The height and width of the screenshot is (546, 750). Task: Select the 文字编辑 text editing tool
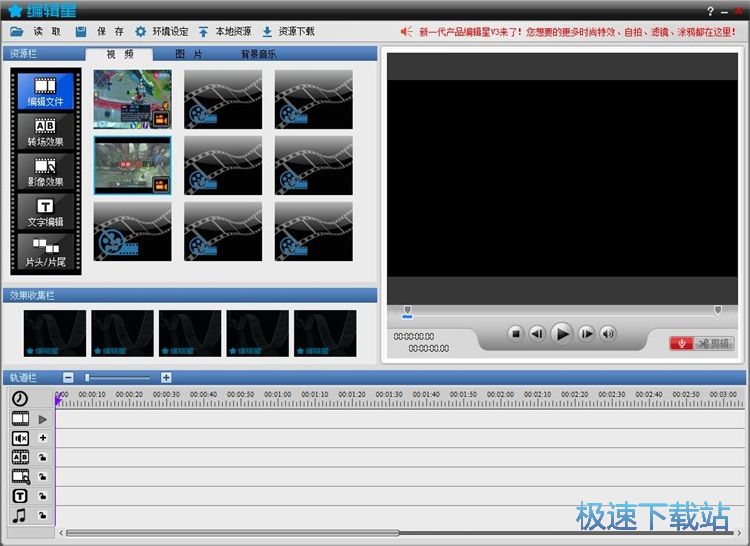coord(44,211)
